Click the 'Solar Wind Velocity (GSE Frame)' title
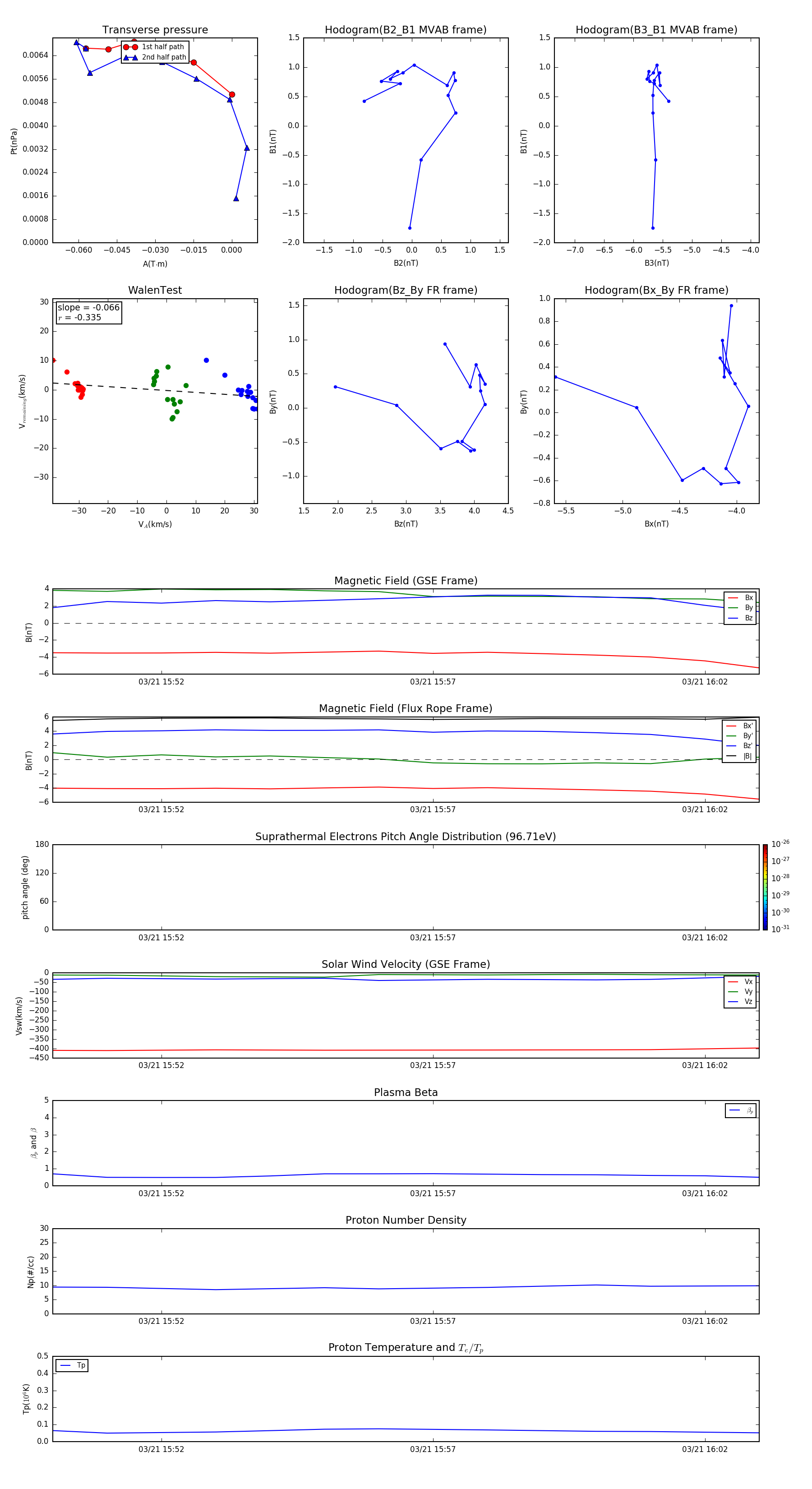This screenshot has height=1489, width=812. tap(406, 965)
